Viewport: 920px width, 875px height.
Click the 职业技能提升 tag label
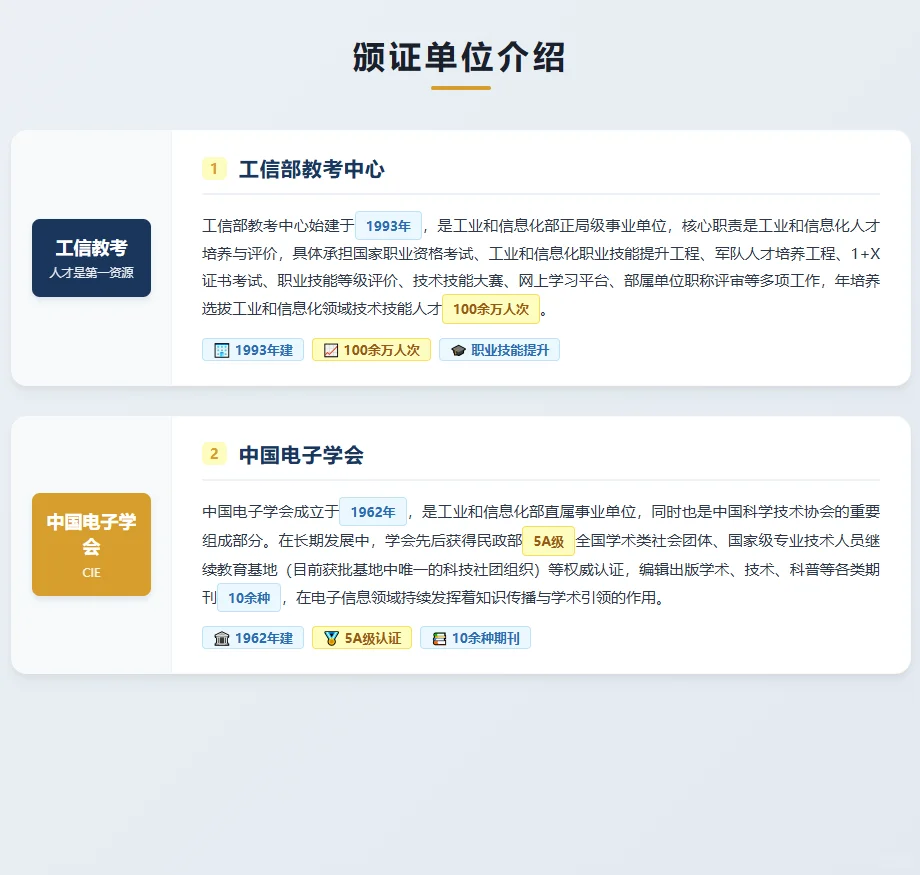(510, 350)
